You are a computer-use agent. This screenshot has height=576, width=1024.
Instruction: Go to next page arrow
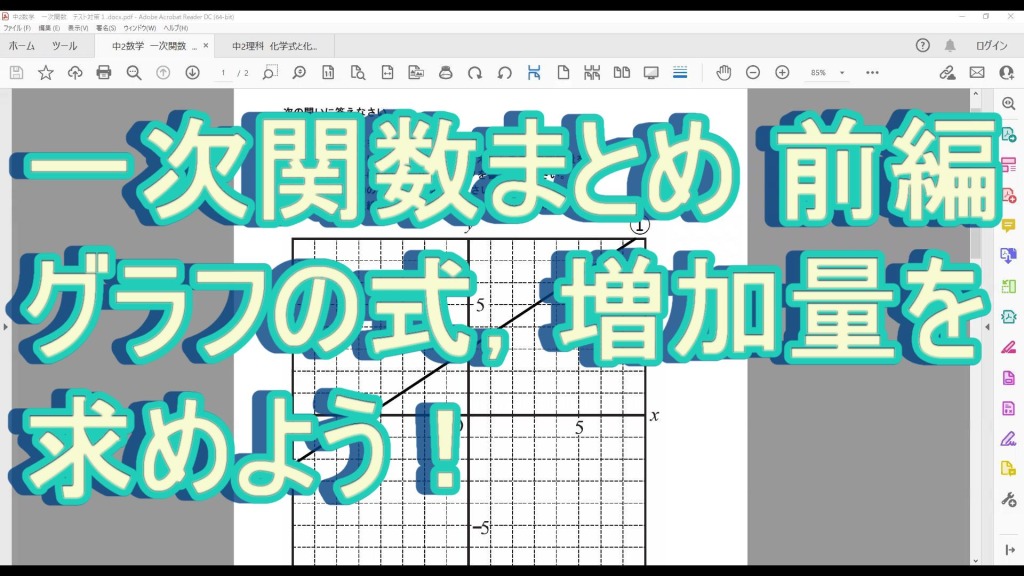pyautogui.click(x=192, y=73)
